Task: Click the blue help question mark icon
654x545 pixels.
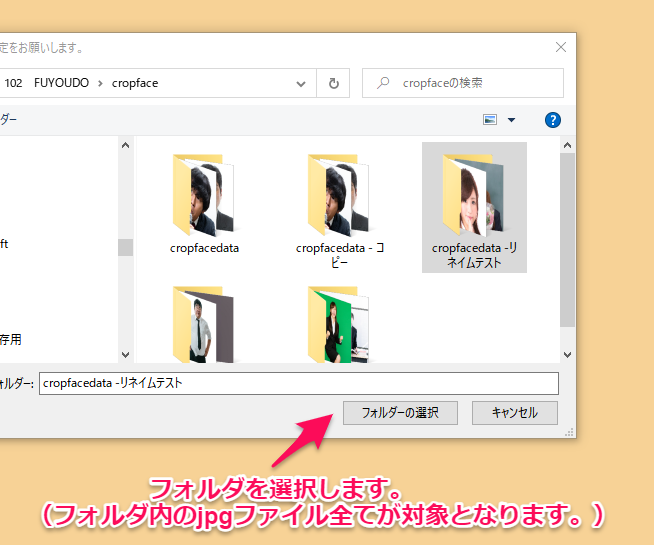Action: point(552,120)
